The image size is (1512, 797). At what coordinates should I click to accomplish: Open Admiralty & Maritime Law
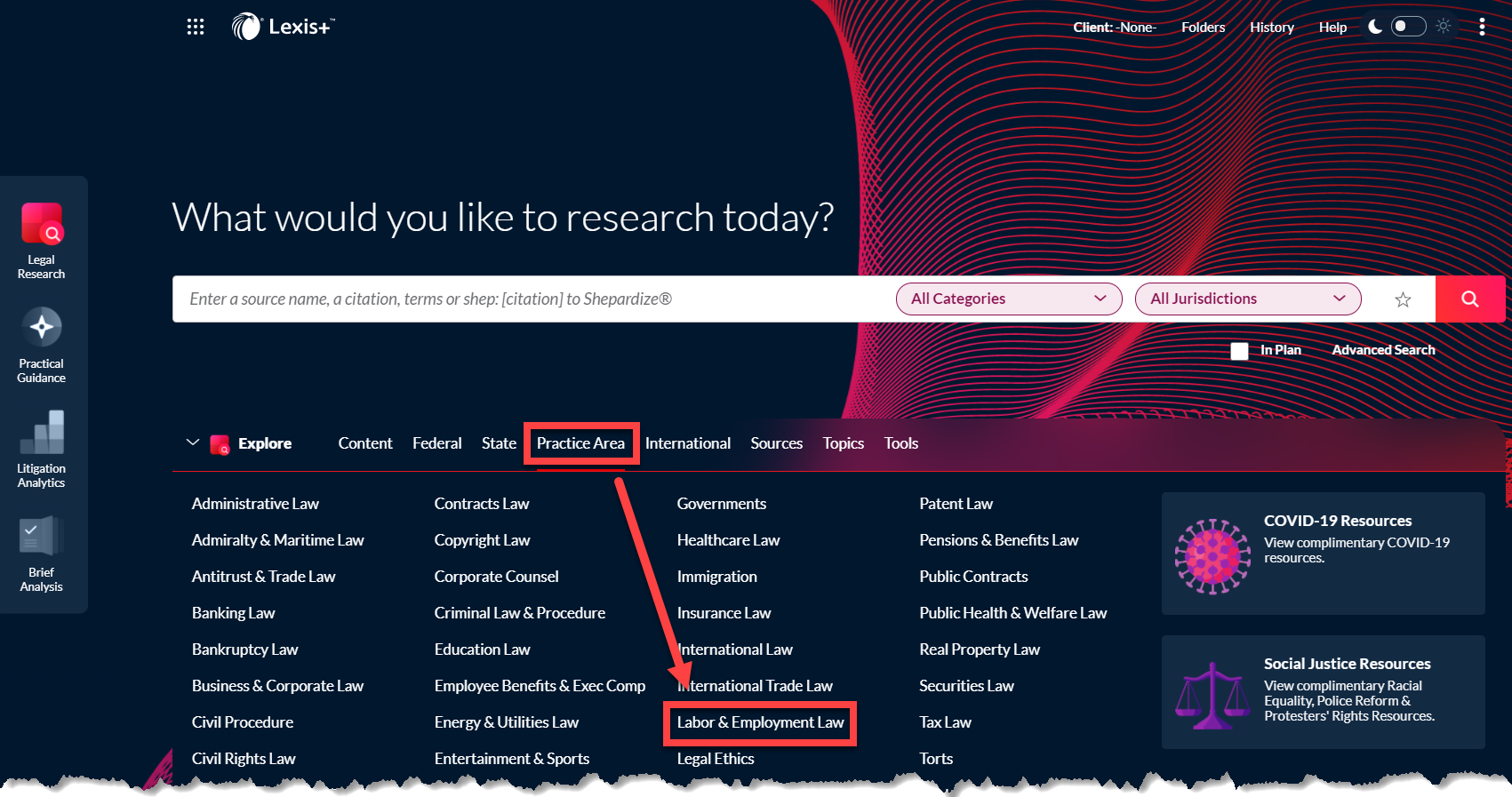[278, 540]
